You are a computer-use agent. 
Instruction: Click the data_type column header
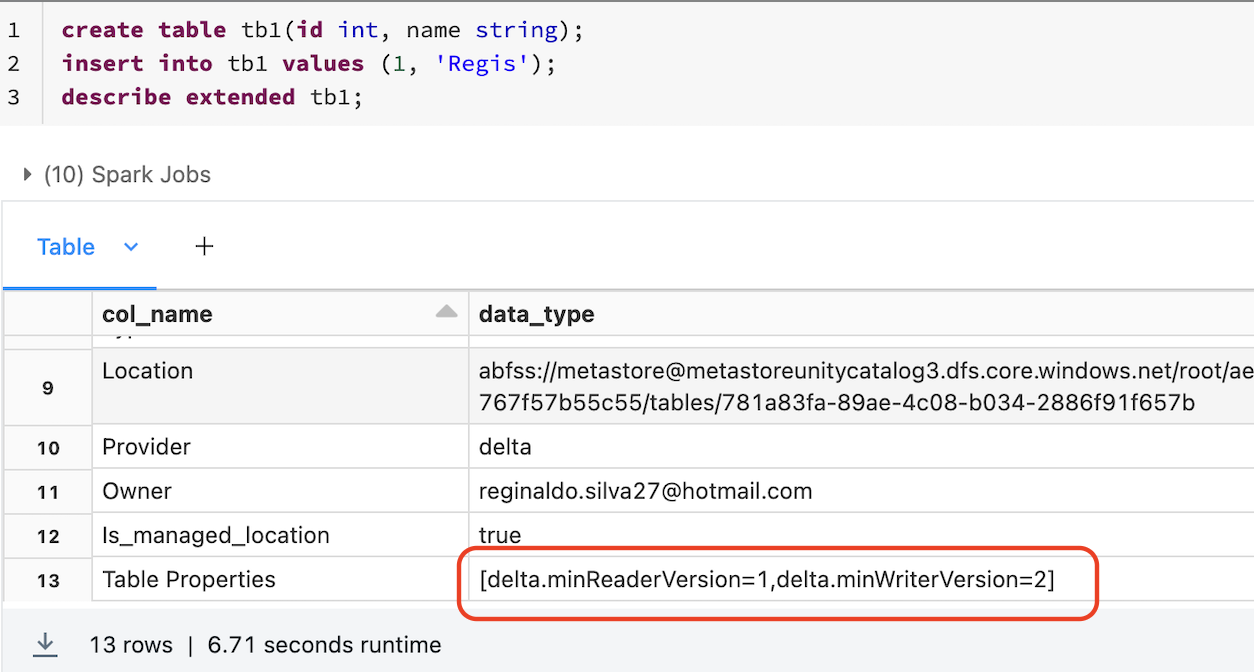861,314
